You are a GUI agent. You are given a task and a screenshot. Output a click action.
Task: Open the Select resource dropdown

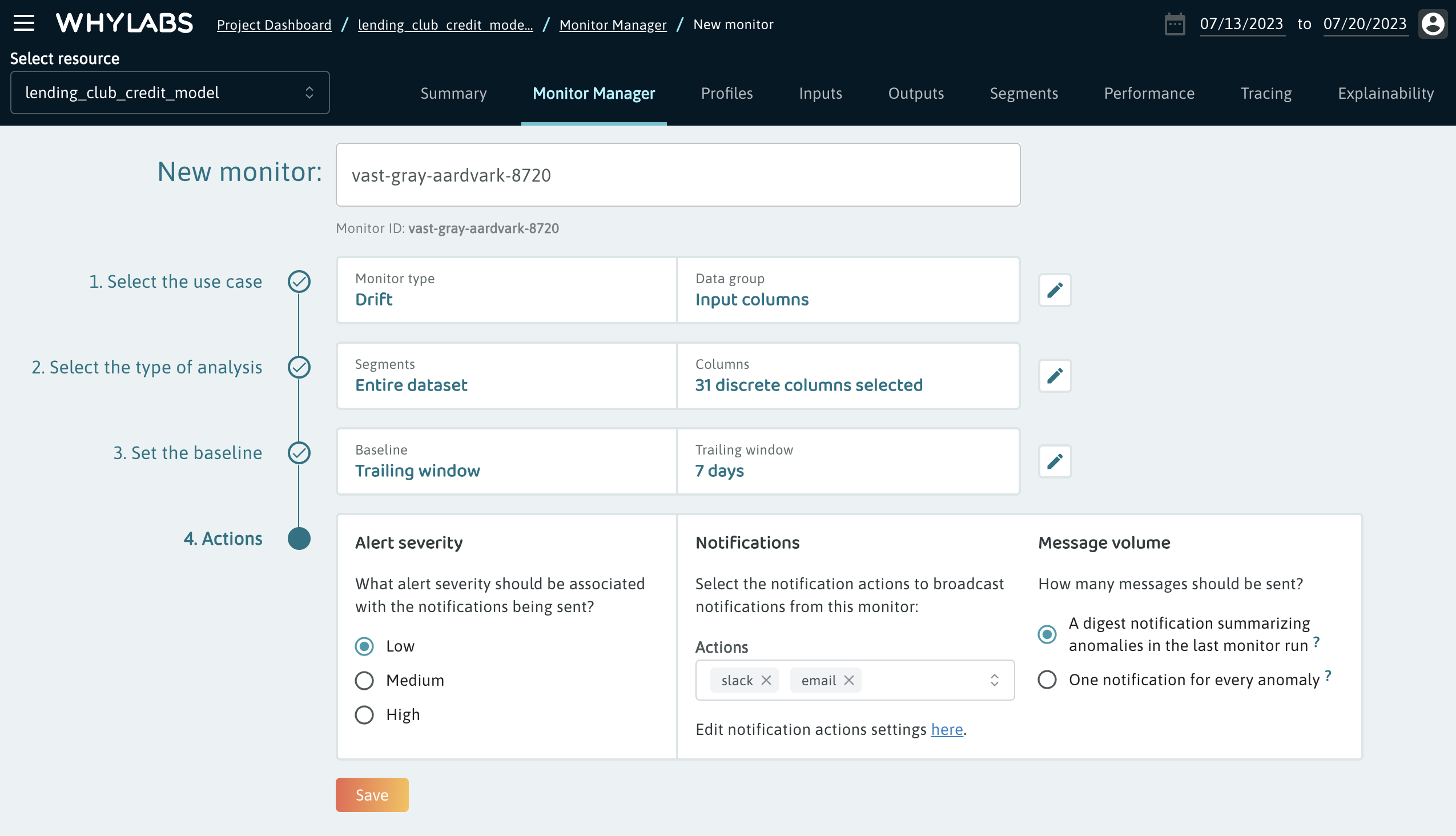coord(170,93)
